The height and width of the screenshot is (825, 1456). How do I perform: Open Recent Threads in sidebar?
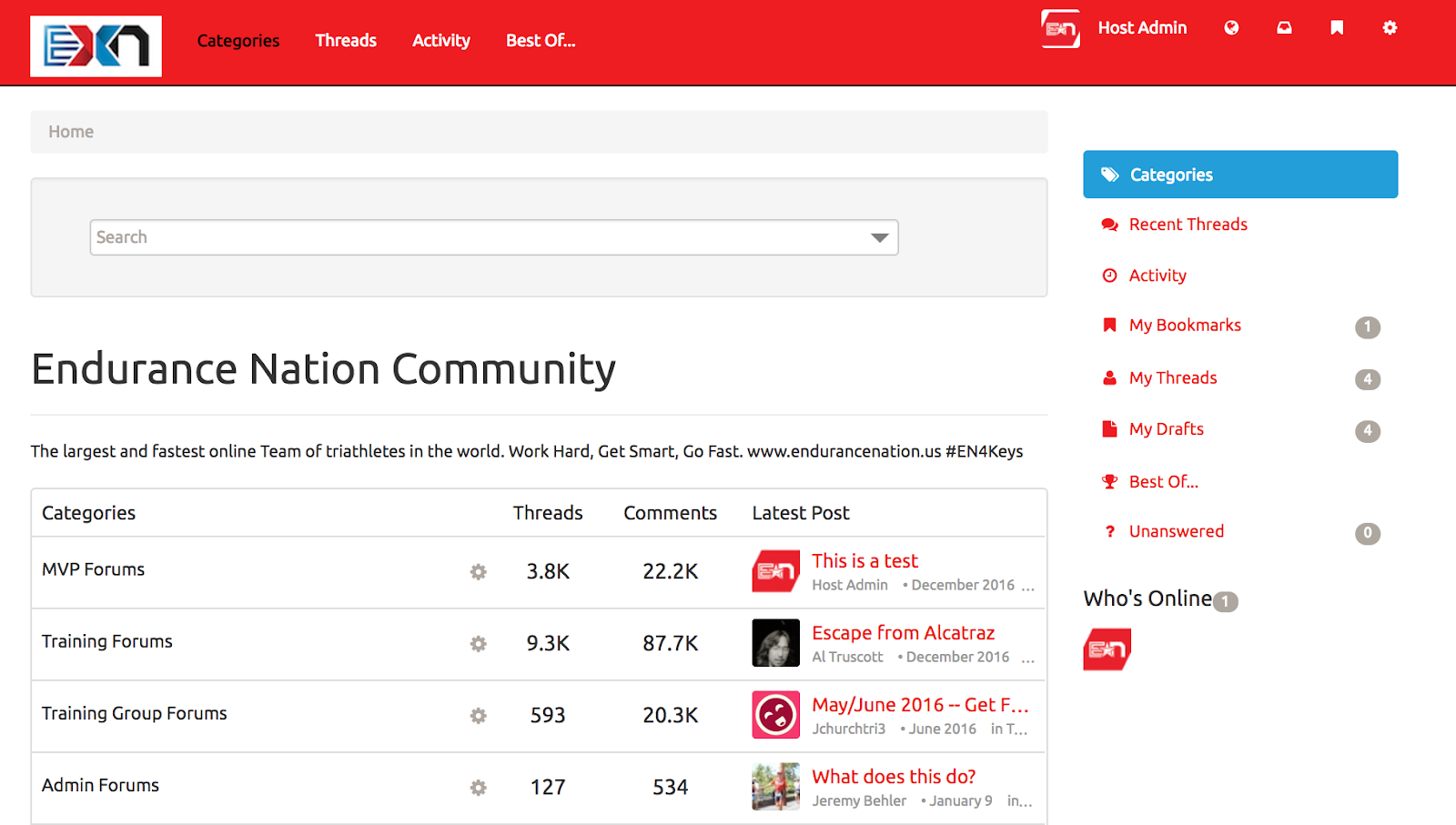click(x=1188, y=225)
